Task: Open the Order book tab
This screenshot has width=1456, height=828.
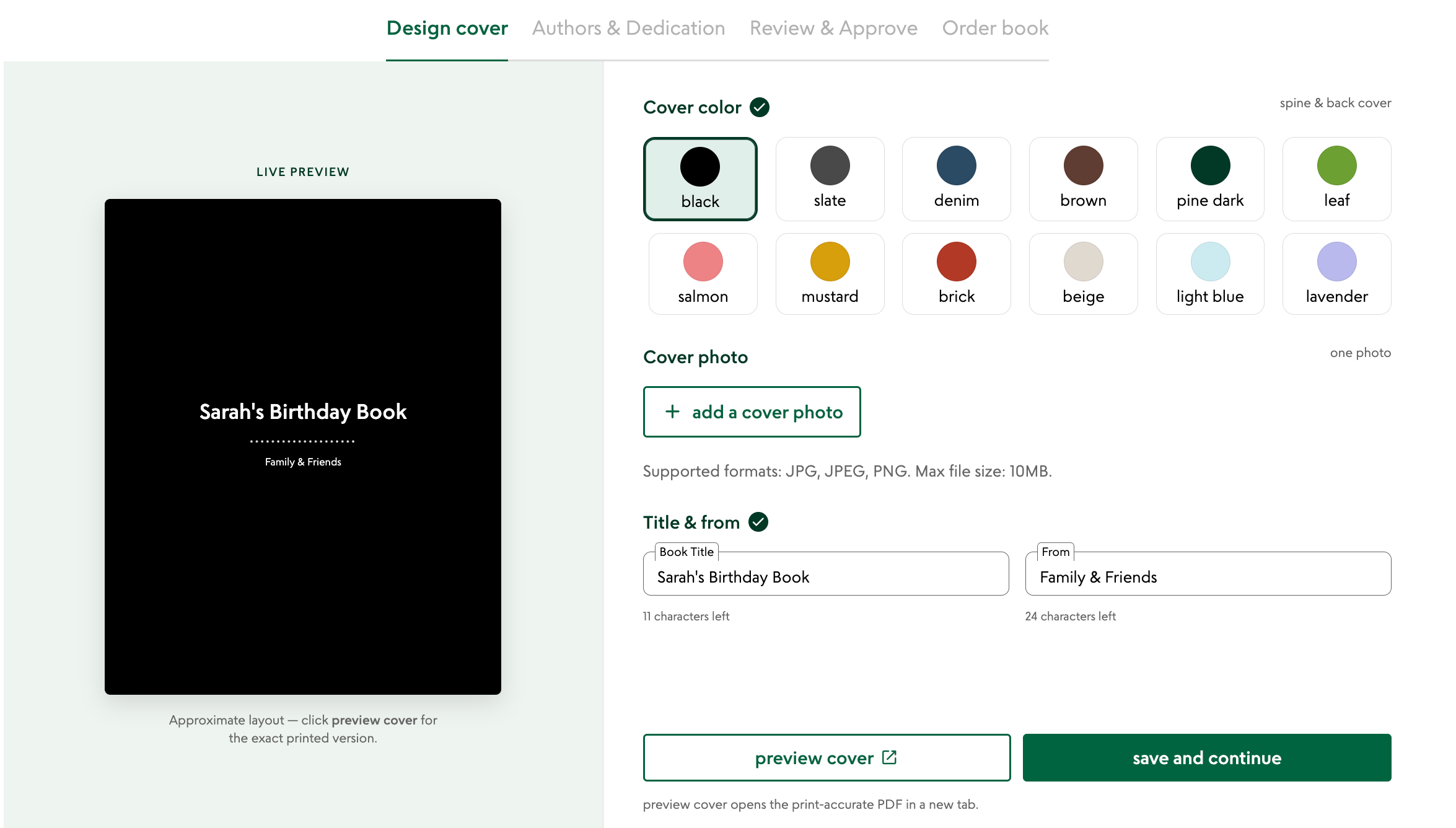Action: point(995,29)
